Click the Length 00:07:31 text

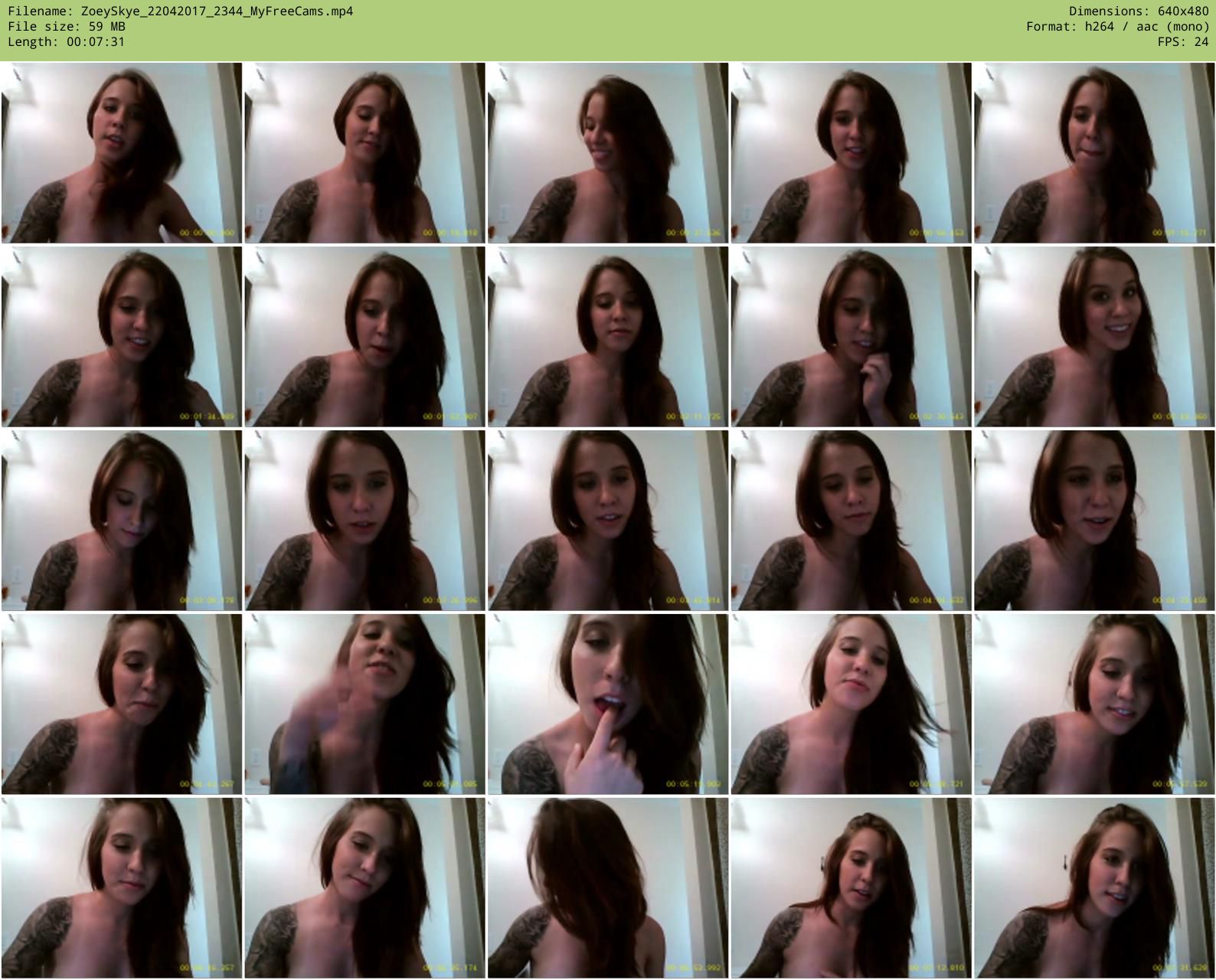coord(66,42)
